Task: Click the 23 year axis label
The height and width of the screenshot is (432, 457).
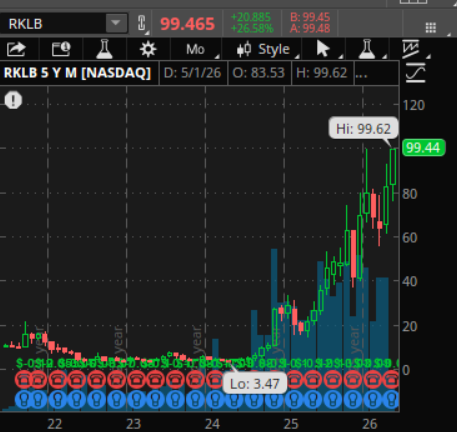Action: [x=133, y=424]
